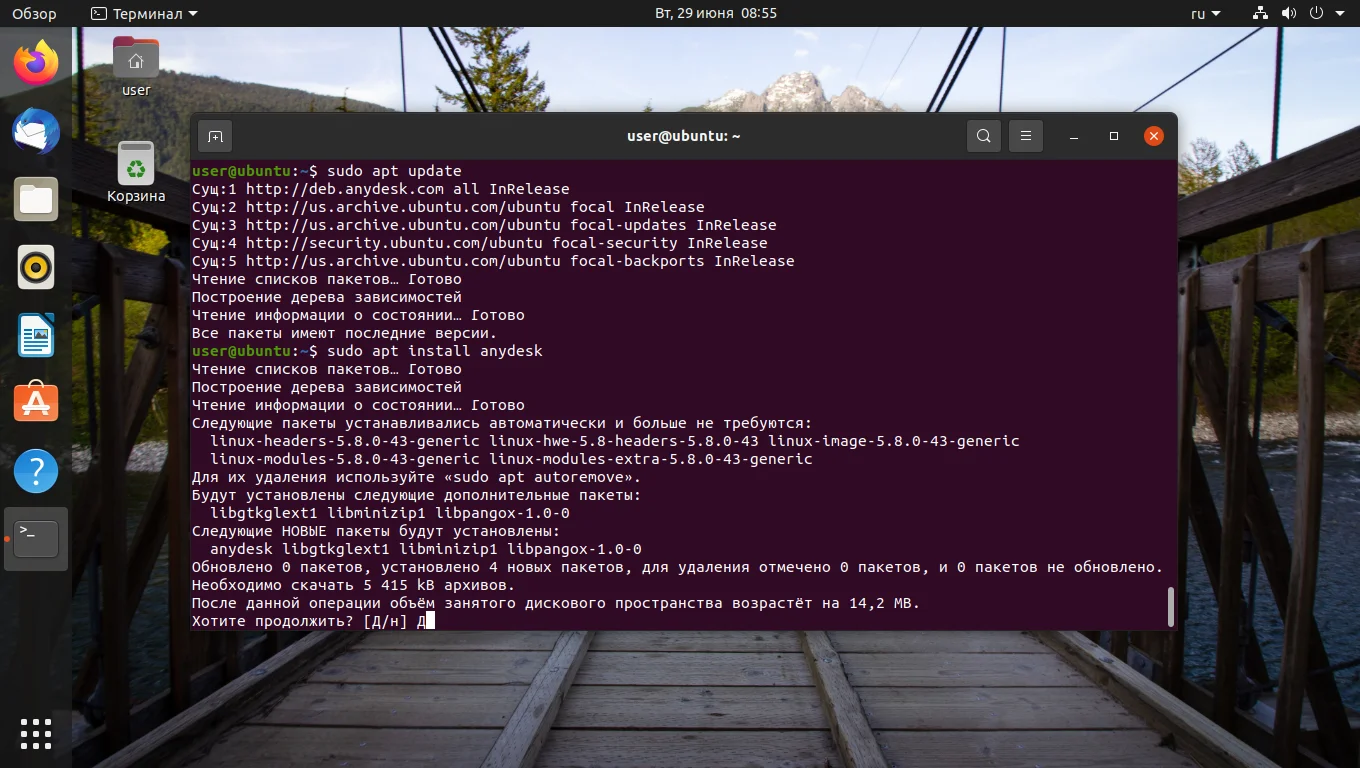This screenshot has width=1360, height=768.
Task: Open the network status icon in top bar
Action: point(1260,14)
